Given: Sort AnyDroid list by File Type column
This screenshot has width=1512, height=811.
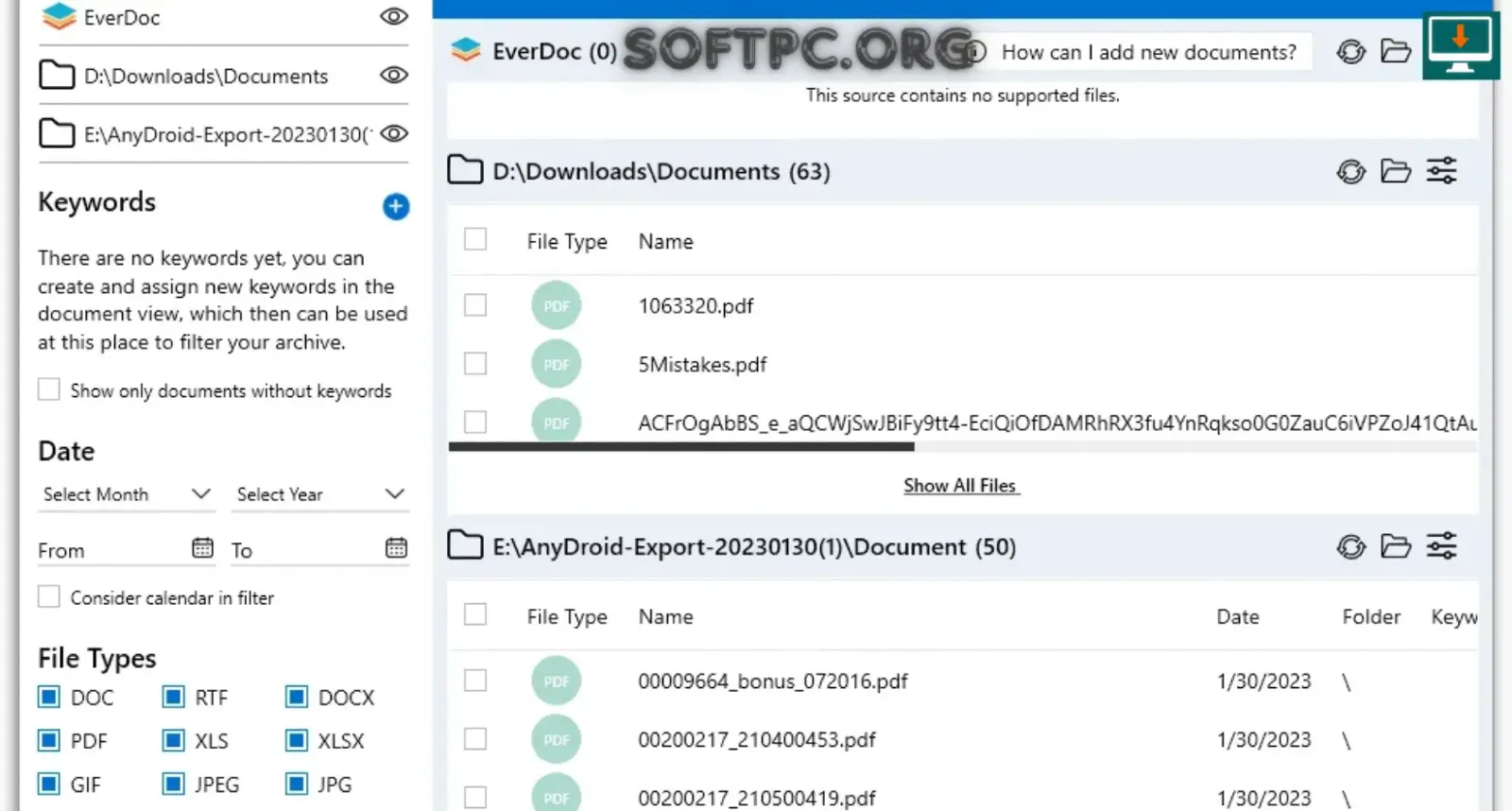Looking at the screenshot, I should click(x=567, y=617).
